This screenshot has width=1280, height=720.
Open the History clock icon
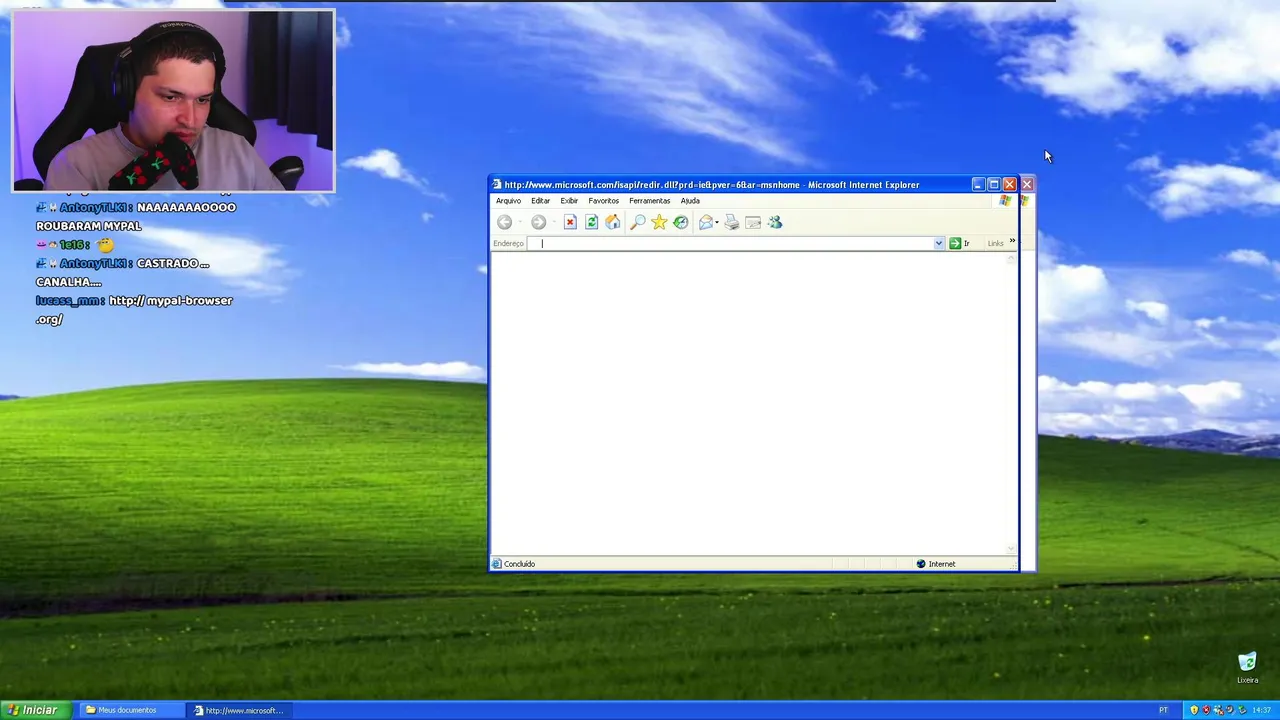click(x=681, y=222)
